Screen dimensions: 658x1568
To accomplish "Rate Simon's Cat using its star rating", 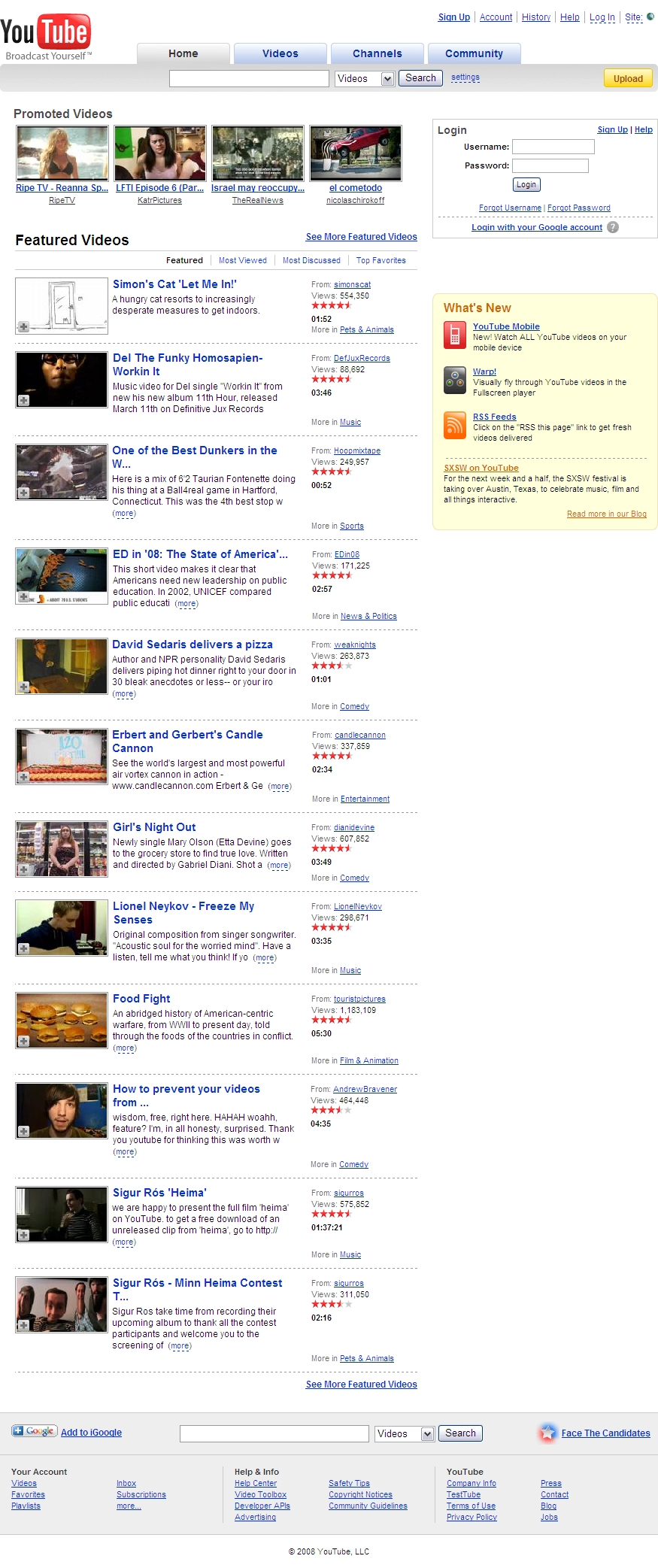I will pos(331,305).
